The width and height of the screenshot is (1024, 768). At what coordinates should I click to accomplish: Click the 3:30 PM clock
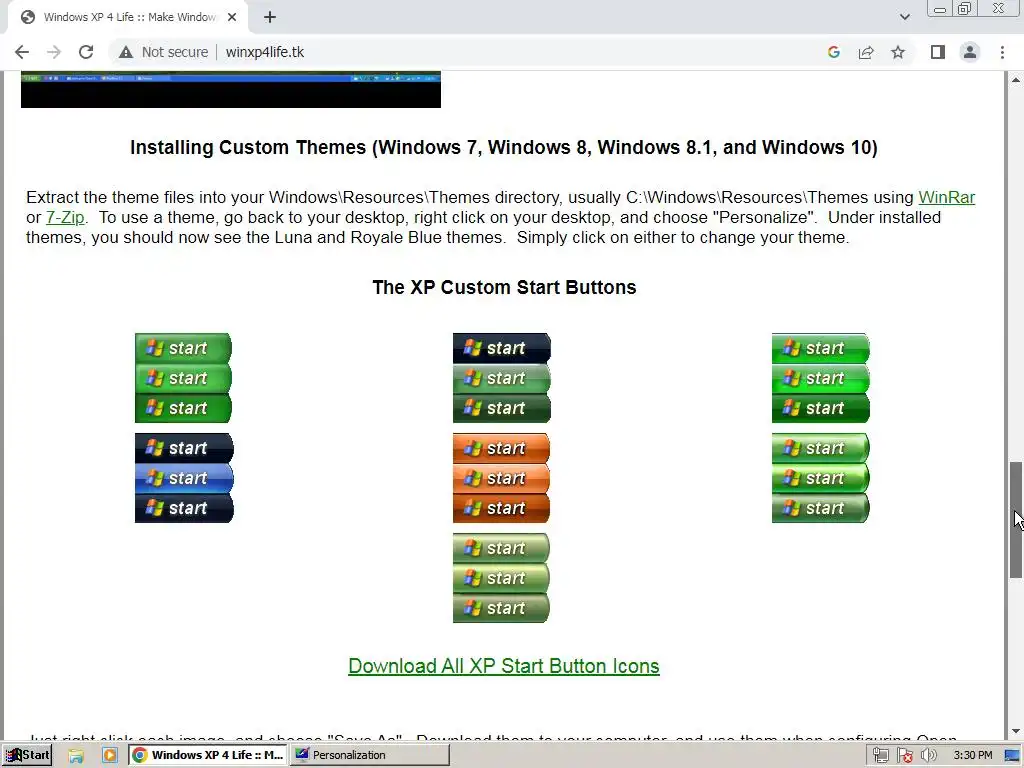(x=972, y=756)
